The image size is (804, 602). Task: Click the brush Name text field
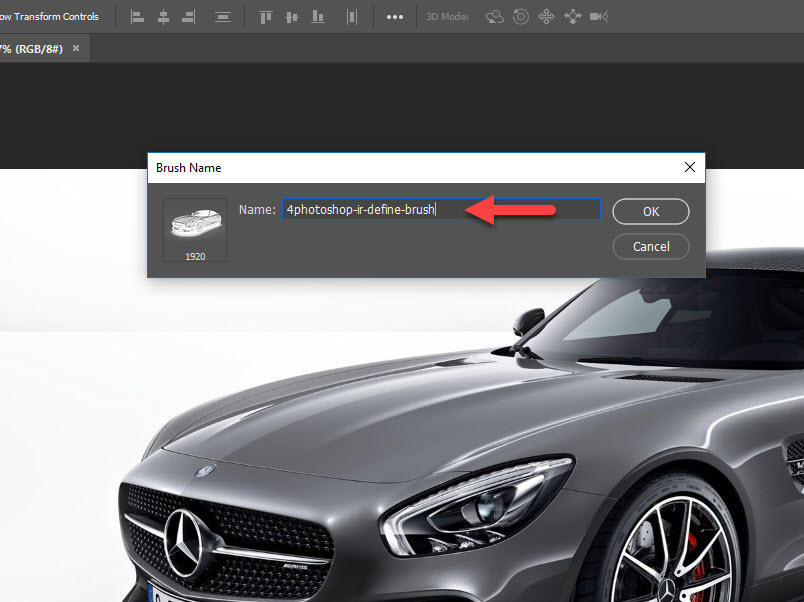(x=441, y=209)
